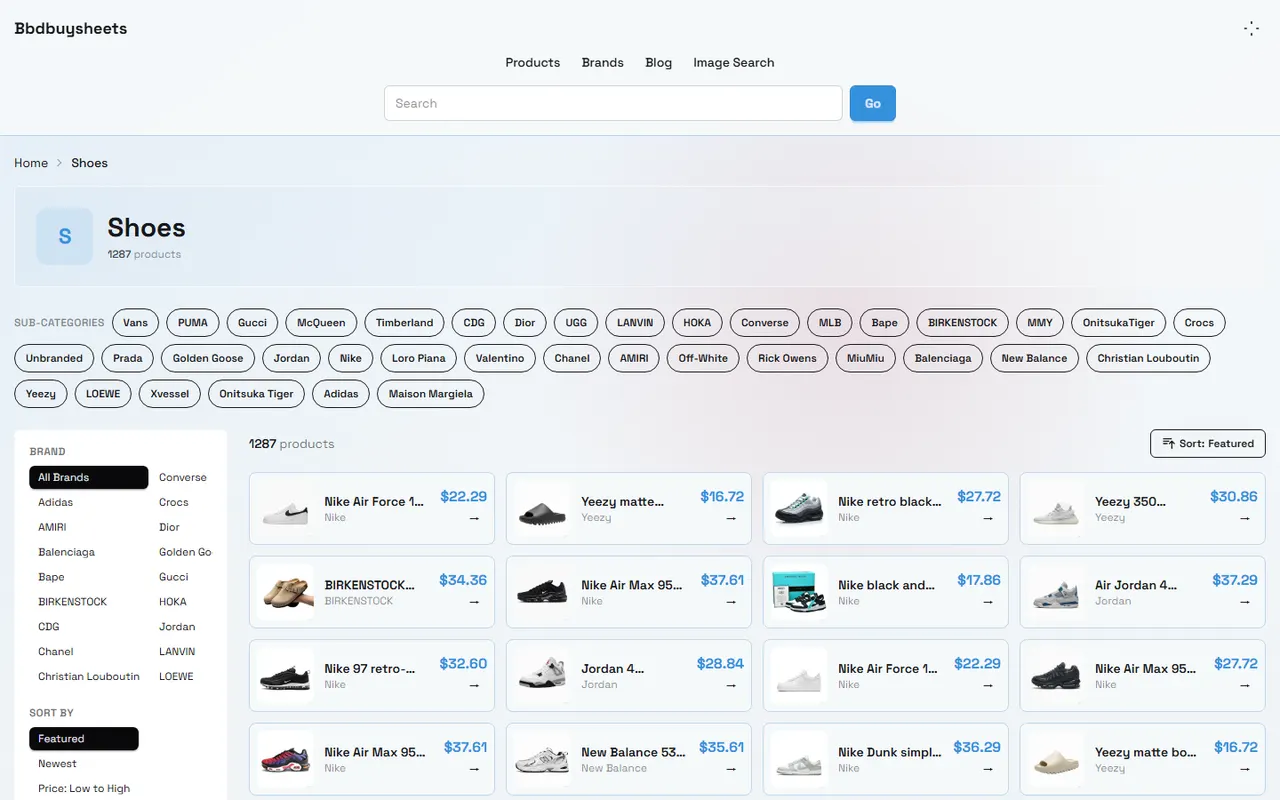Open Jordan 4 product thumbnail $28.84
Viewport: 1280px width, 800px height.
point(543,676)
